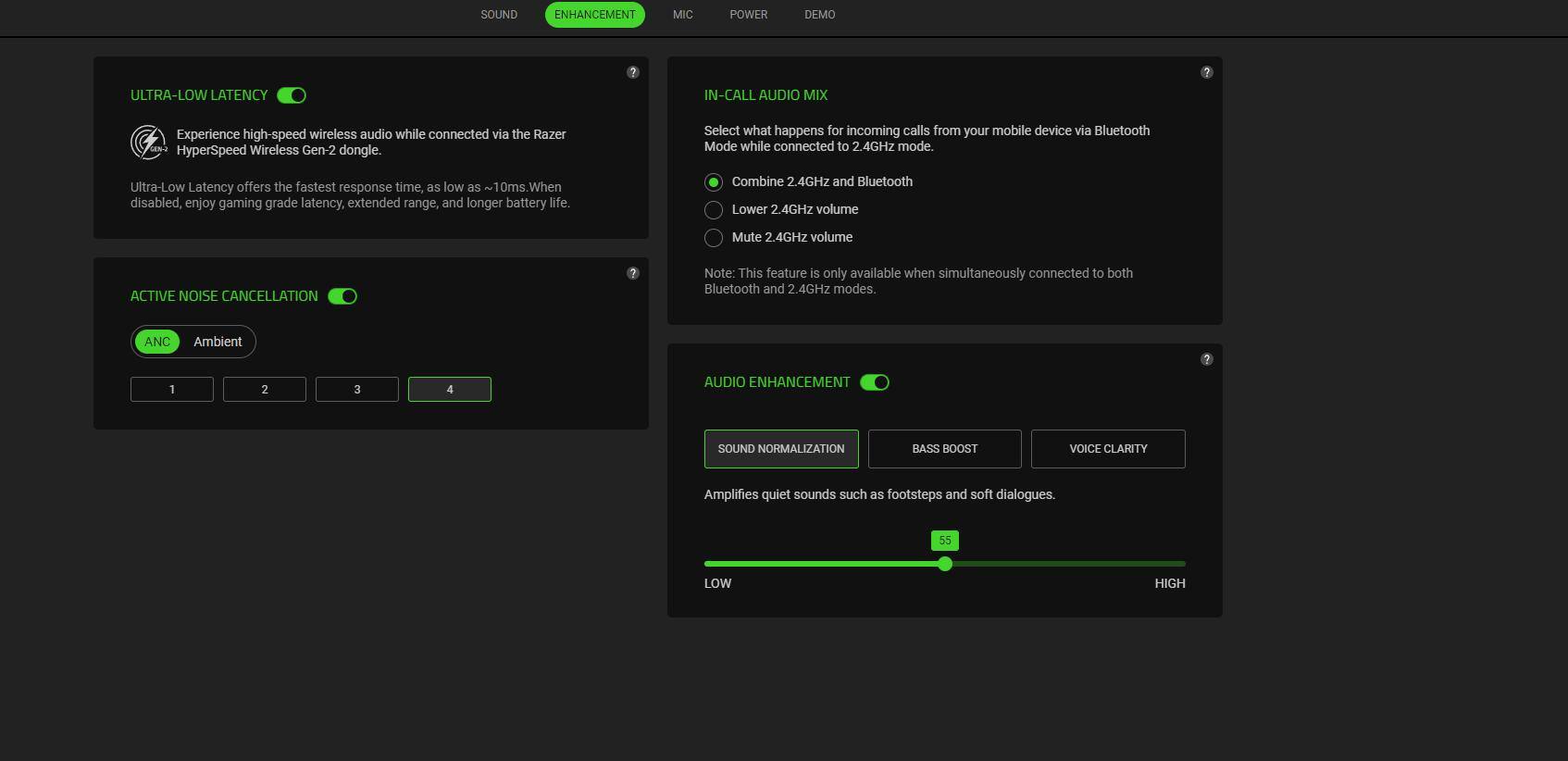This screenshot has width=1568, height=761.
Task: Disable the Ultra-Low Latency toggle
Action: pyautogui.click(x=292, y=95)
